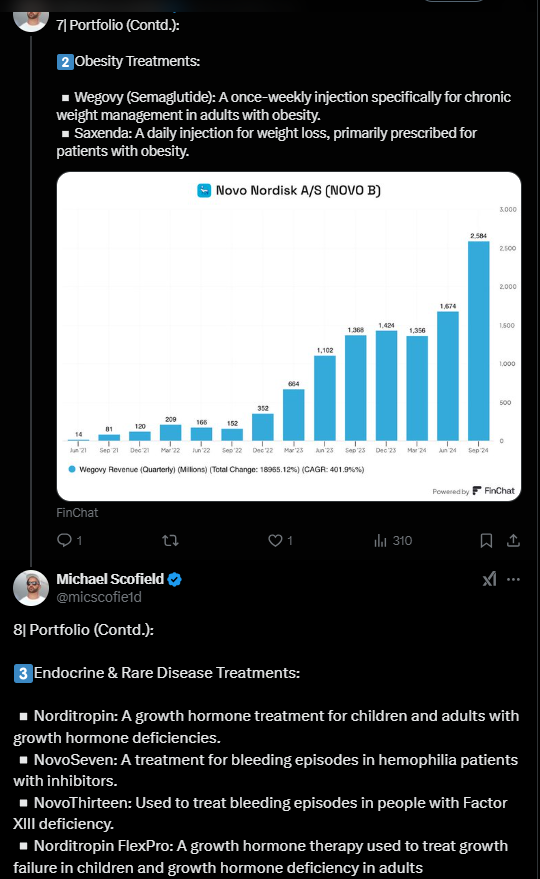Click the Endocrine & Rare Disease tweet text
The image size is (540, 879).
click(266, 748)
